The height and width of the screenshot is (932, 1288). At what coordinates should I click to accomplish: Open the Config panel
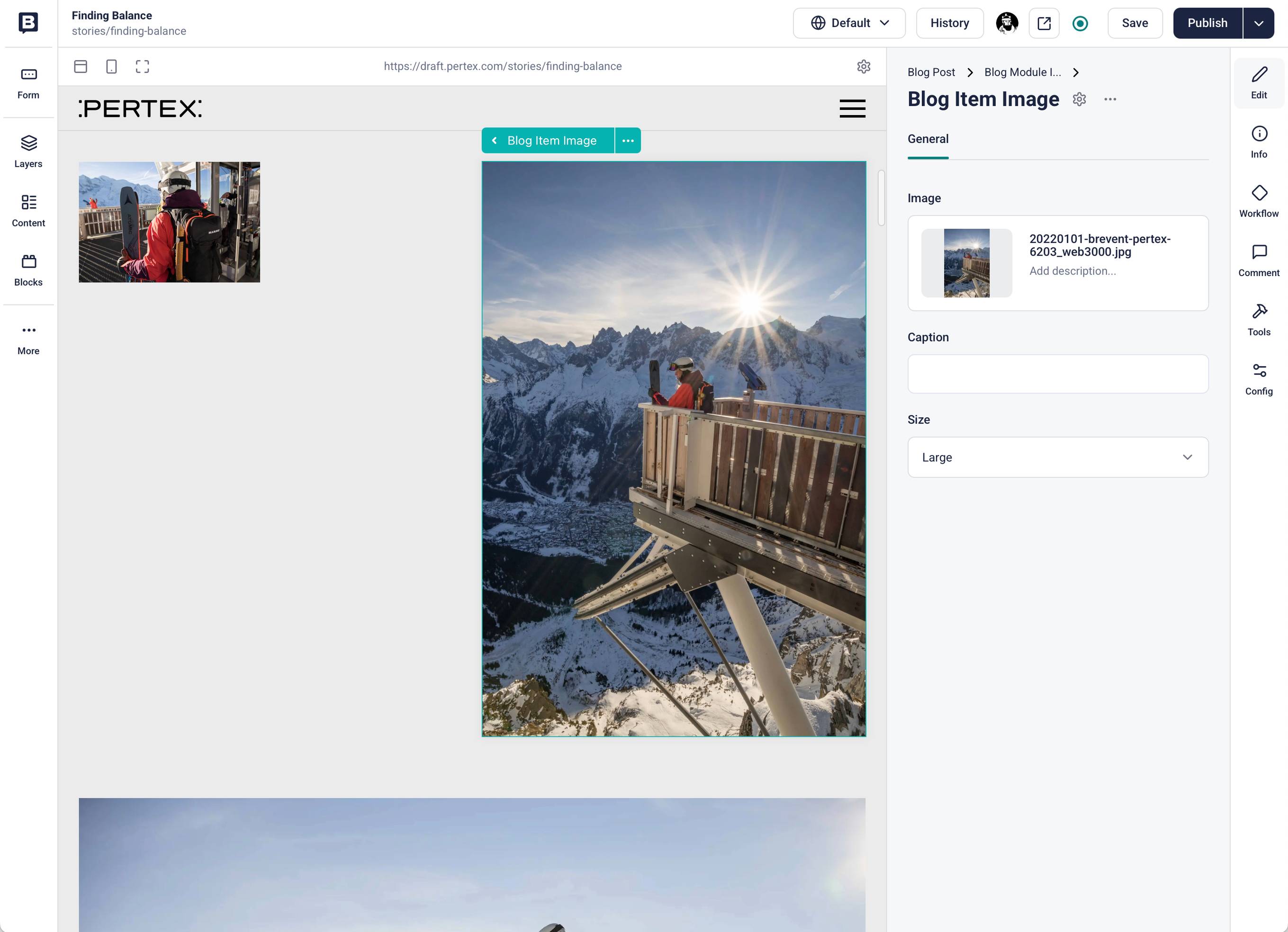[1259, 379]
